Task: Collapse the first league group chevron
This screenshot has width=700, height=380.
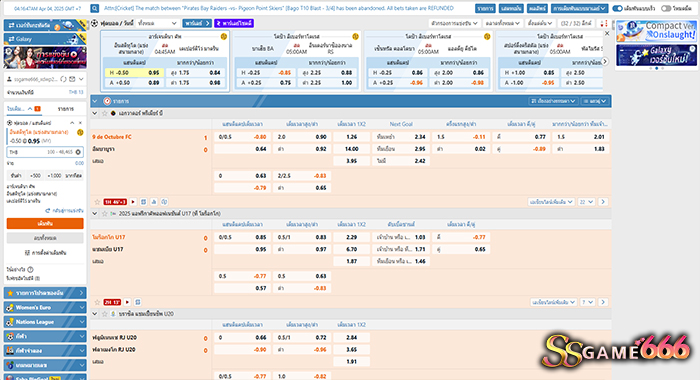Action: [x=95, y=113]
